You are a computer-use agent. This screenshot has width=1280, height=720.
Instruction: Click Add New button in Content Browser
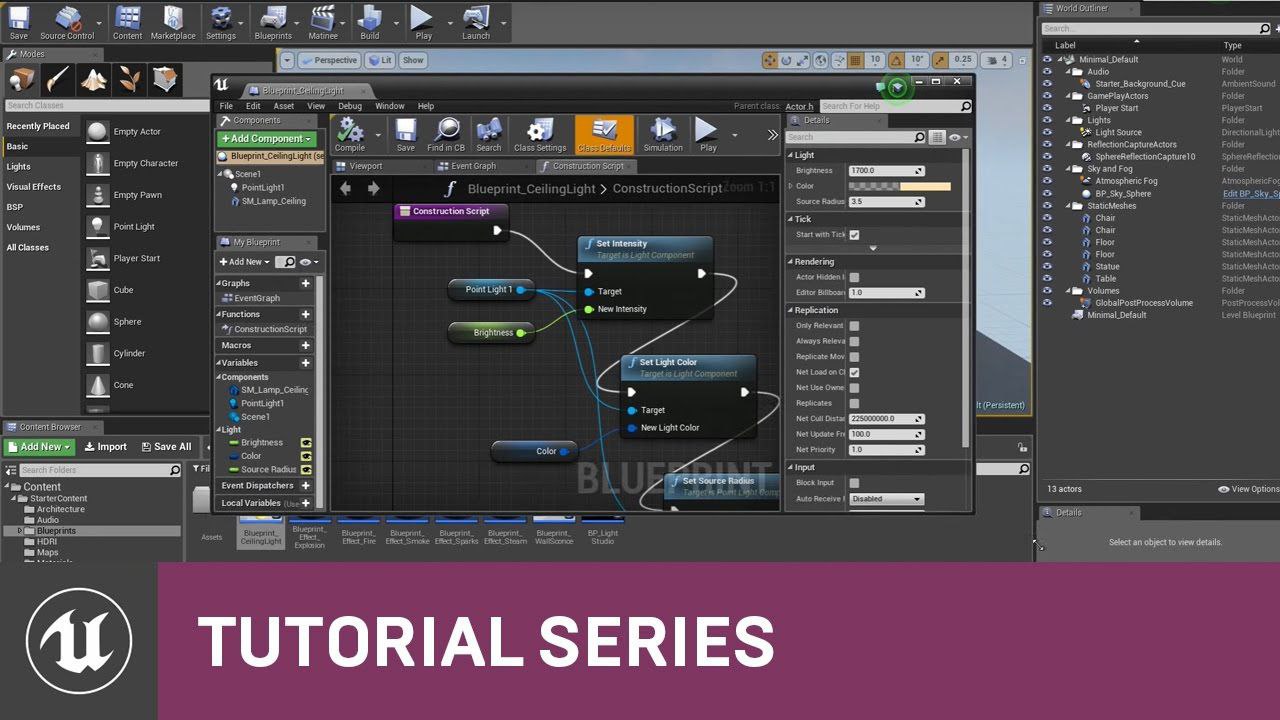pyautogui.click(x=40, y=447)
